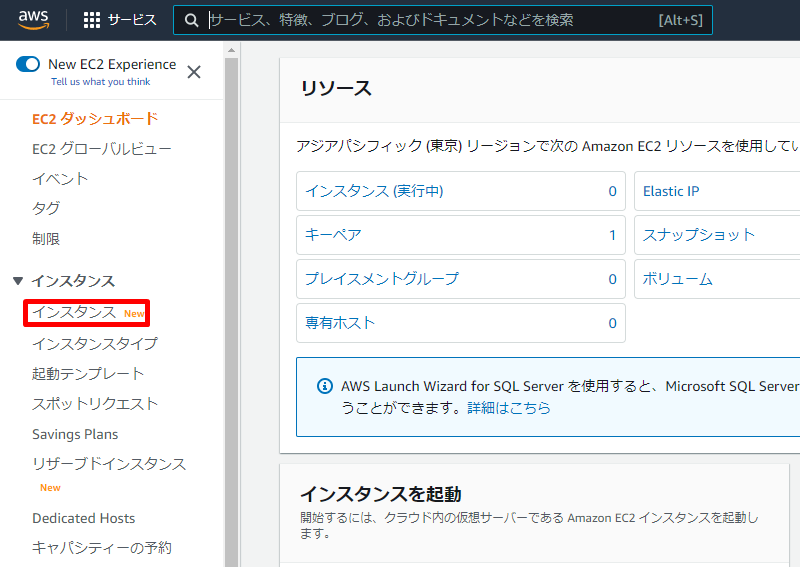Open キャパシティーの予約 in the sidebar
The width and height of the screenshot is (800, 567).
click(x=102, y=548)
